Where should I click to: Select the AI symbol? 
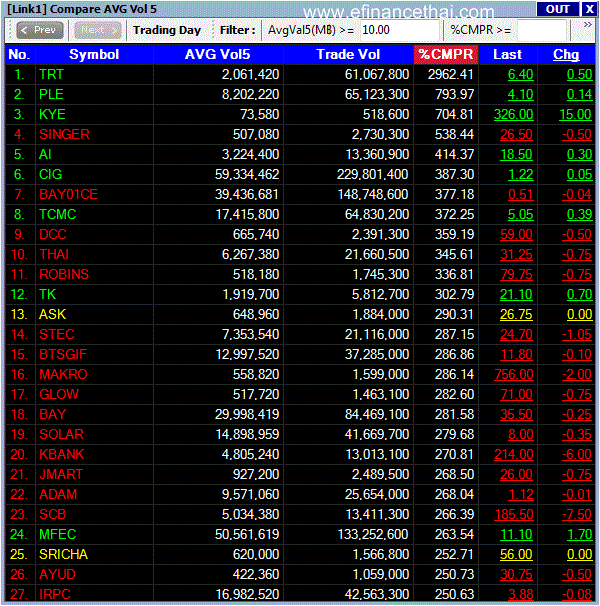45,155
